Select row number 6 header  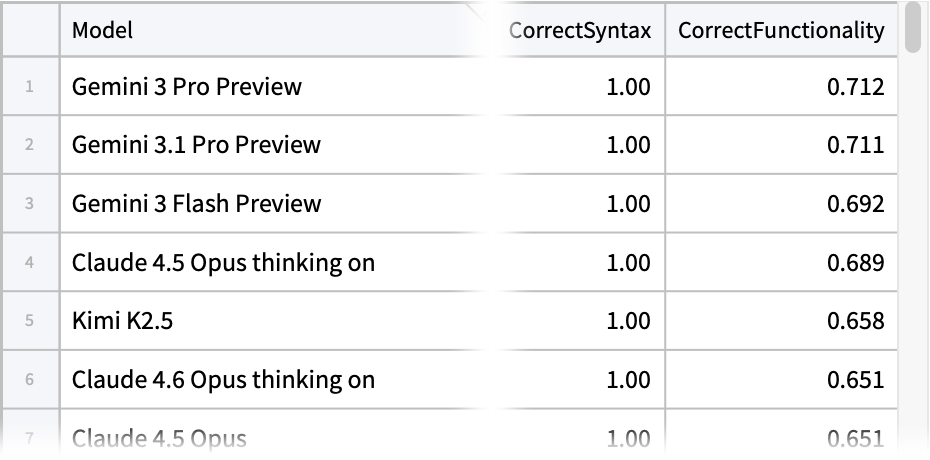(30, 380)
